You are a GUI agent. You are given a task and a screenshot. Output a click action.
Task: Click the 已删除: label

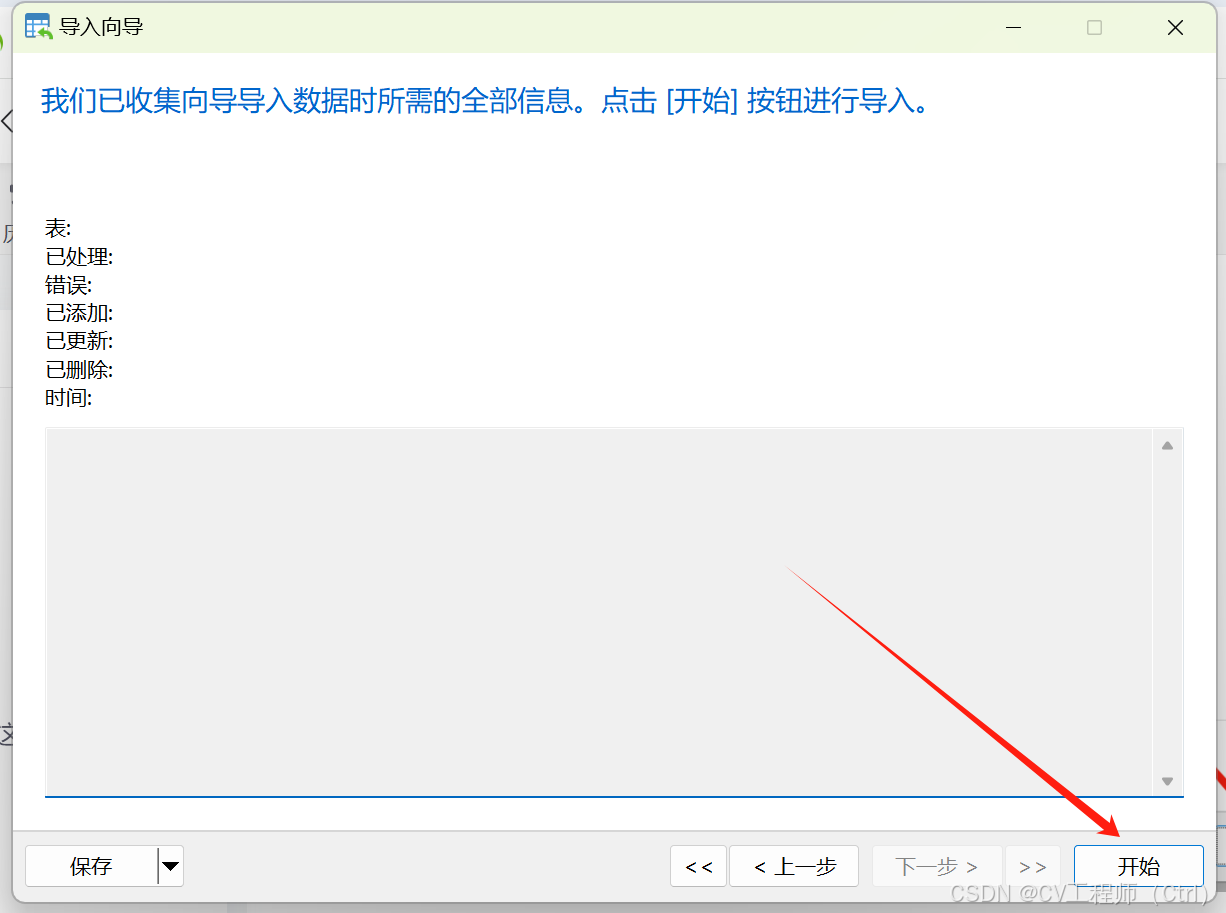point(79,370)
